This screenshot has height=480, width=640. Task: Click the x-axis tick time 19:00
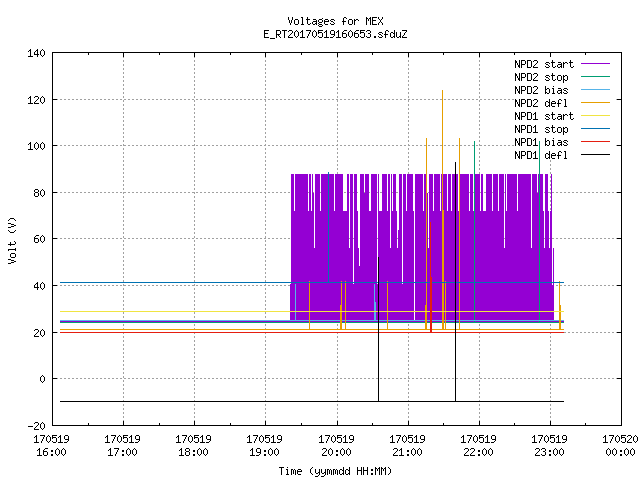264,453
